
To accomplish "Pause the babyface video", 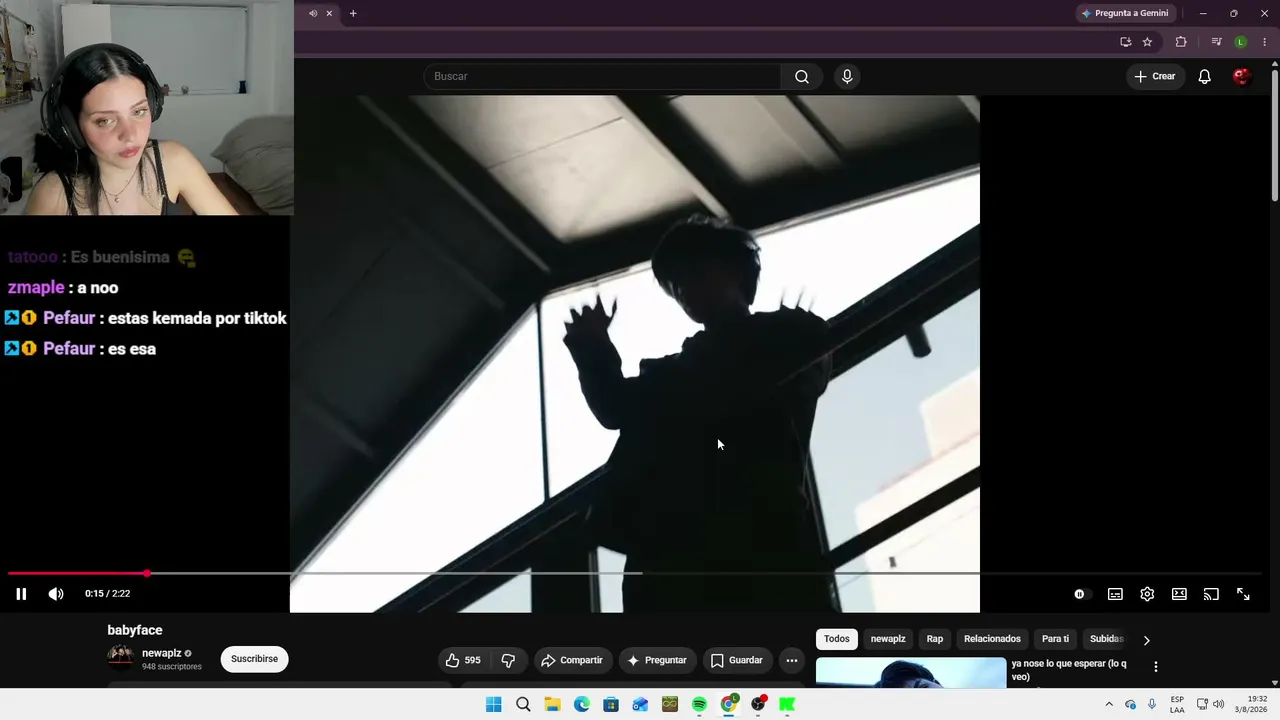I will tap(21, 594).
